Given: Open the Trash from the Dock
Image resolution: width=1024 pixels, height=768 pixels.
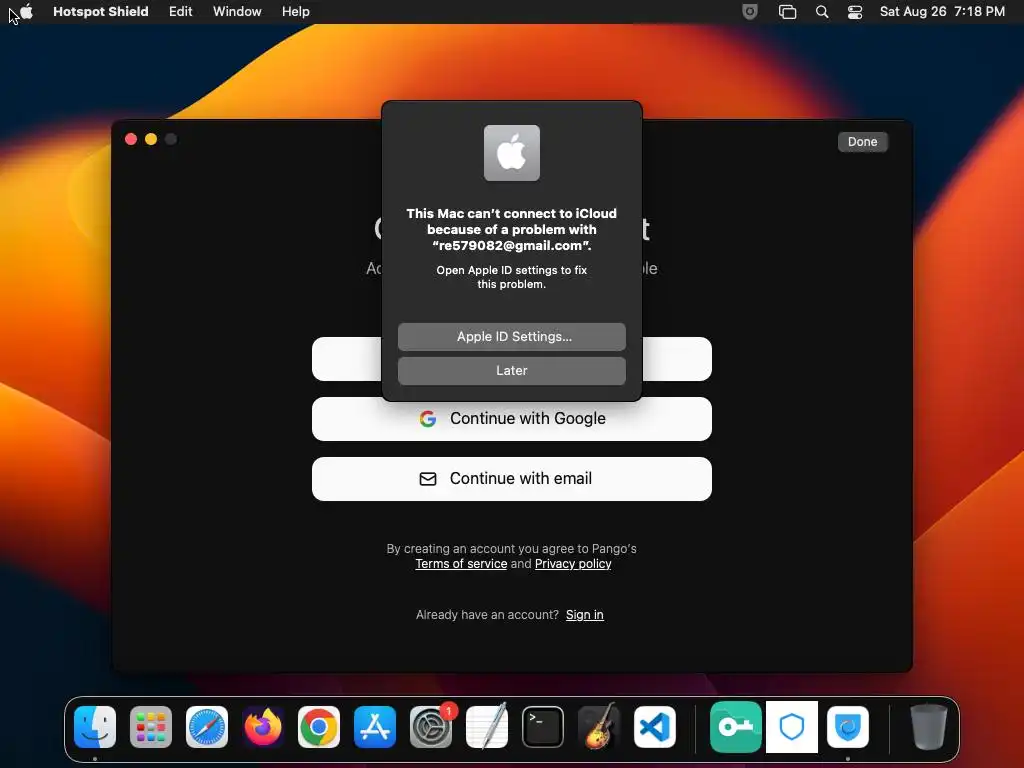Looking at the screenshot, I should (x=928, y=727).
